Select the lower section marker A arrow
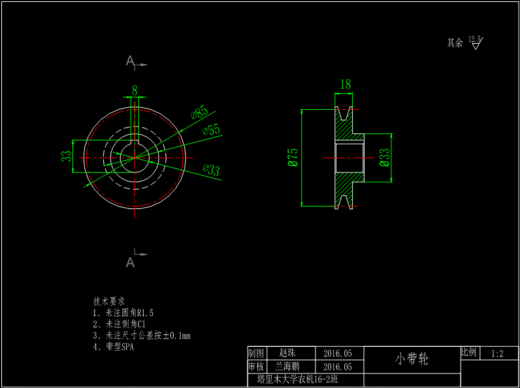 click(136, 258)
